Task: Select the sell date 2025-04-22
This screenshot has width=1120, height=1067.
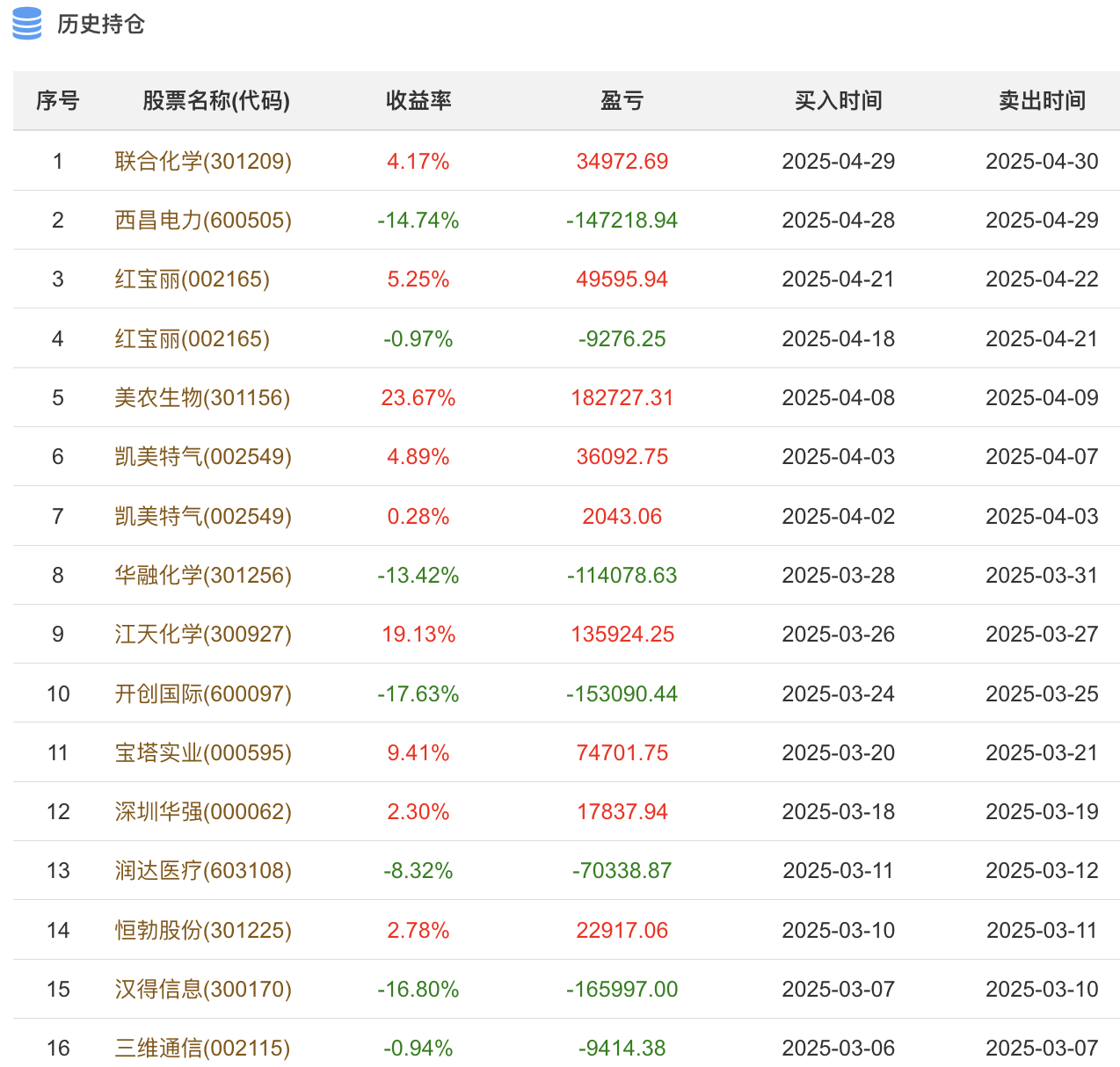Action: point(1043,279)
